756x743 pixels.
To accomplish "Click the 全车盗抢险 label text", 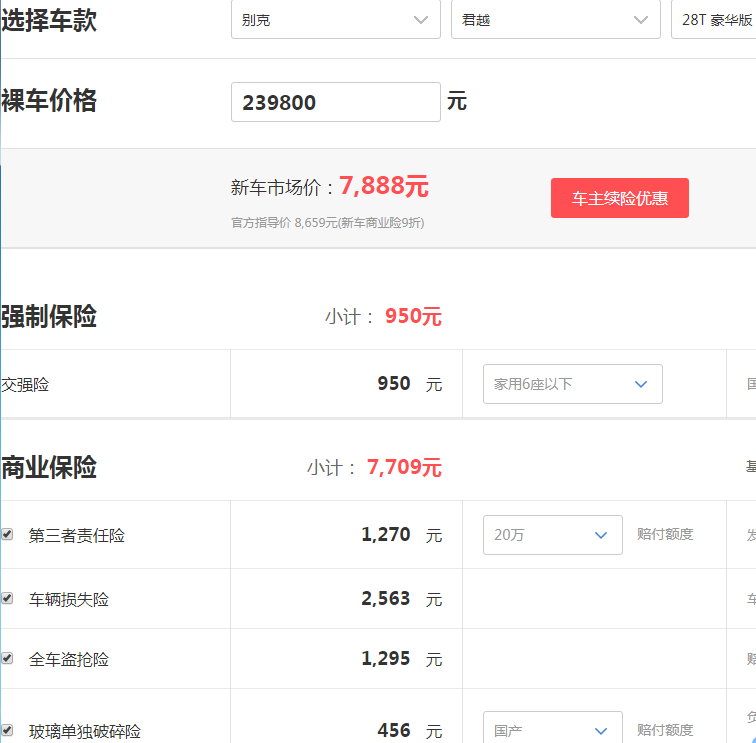I will (x=69, y=659).
